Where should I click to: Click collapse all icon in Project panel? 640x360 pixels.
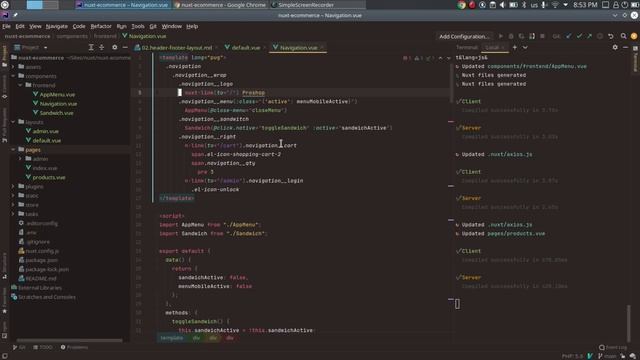tap(102, 47)
